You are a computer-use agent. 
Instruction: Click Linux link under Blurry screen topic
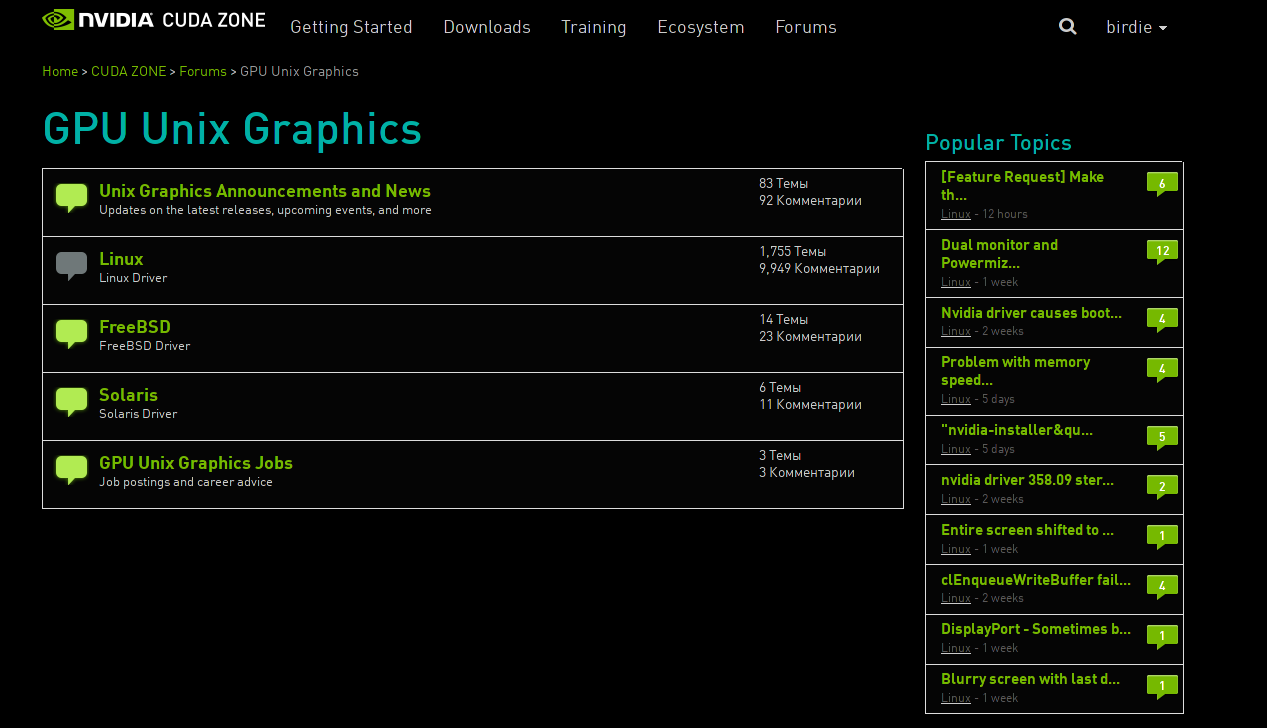point(956,698)
